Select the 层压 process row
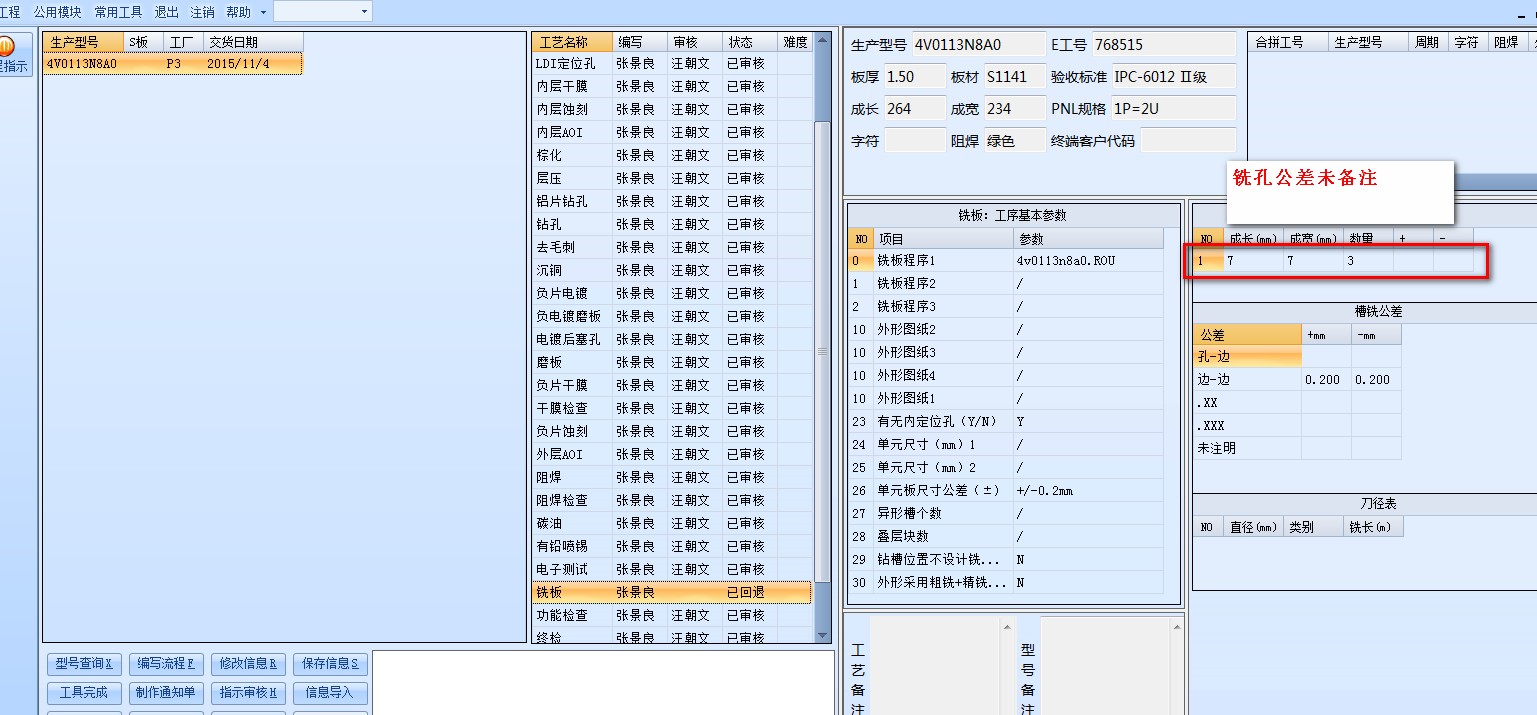The image size is (1537, 715). pyautogui.click(x=672, y=178)
